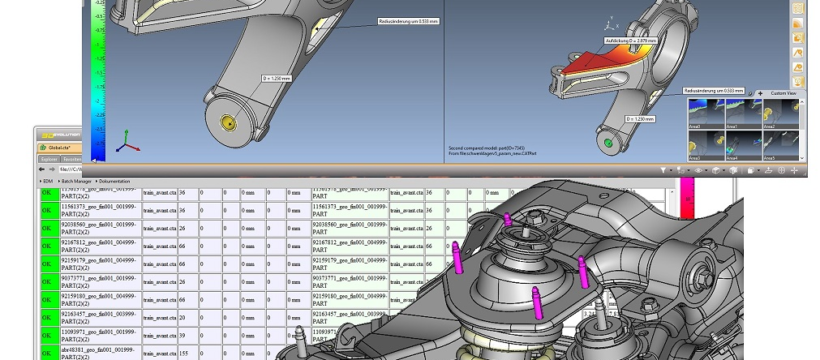Click the plus icon beside Custom View
Viewport: 820px width, 360px height.
click(x=760, y=93)
